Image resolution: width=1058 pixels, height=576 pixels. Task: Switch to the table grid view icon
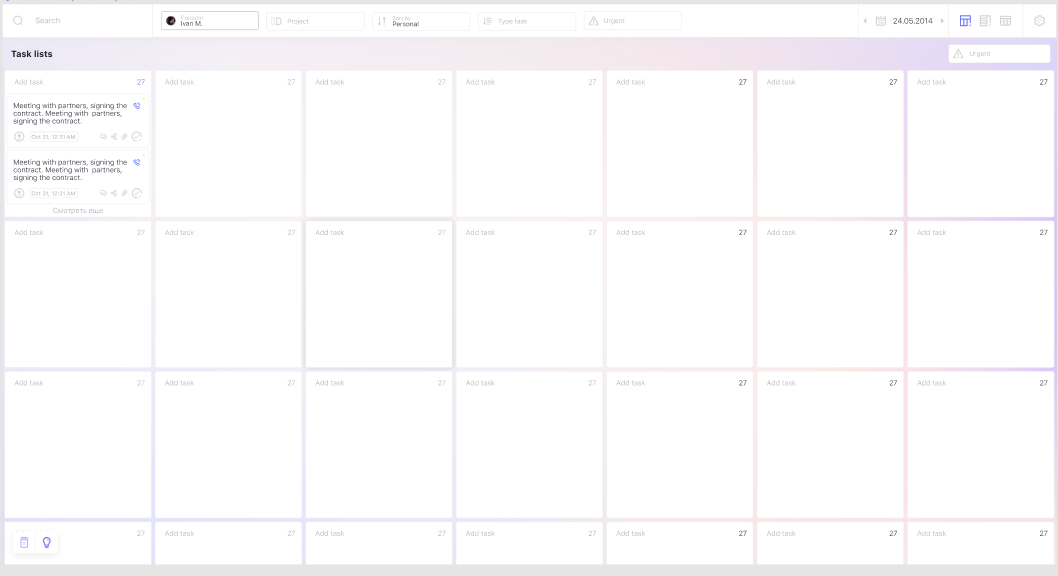[x=1005, y=21]
